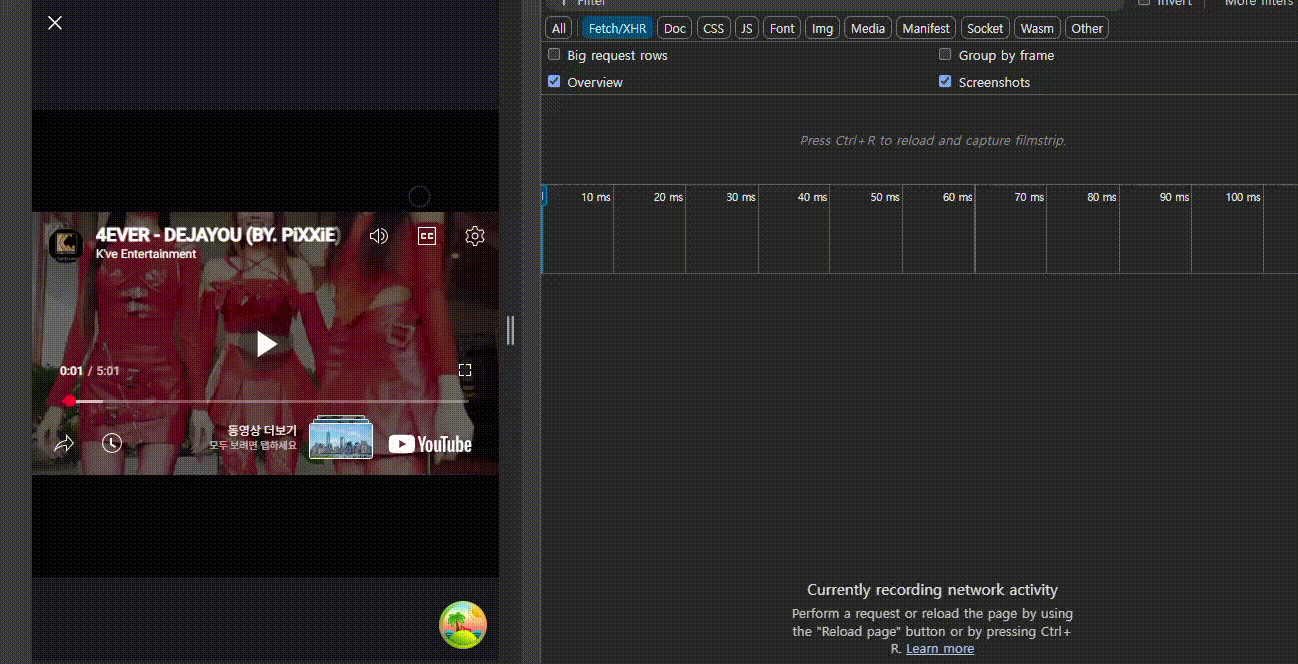Play the 4EVER - DEJAYOU video
The height and width of the screenshot is (664, 1298).
(266, 344)
